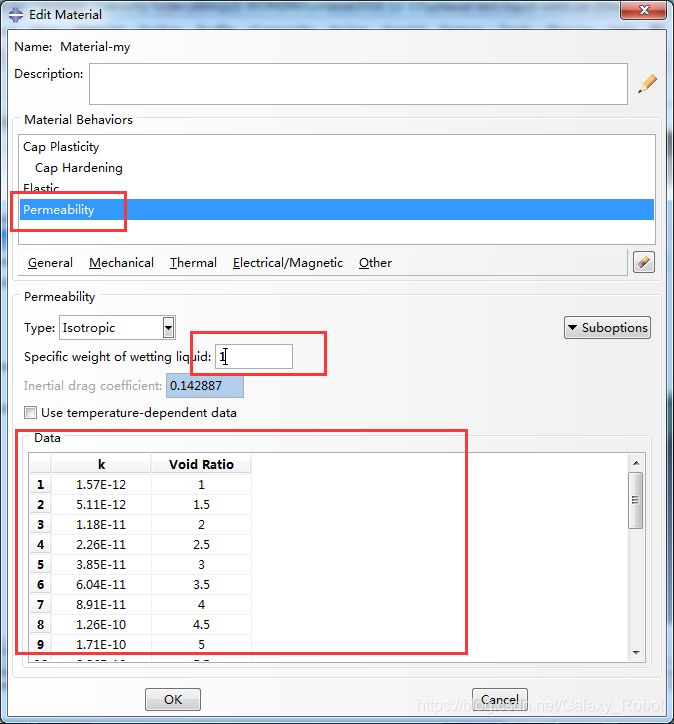Click Void Ratio cell with value 4
Screen dimensions: 674x724
coord(201,604)
